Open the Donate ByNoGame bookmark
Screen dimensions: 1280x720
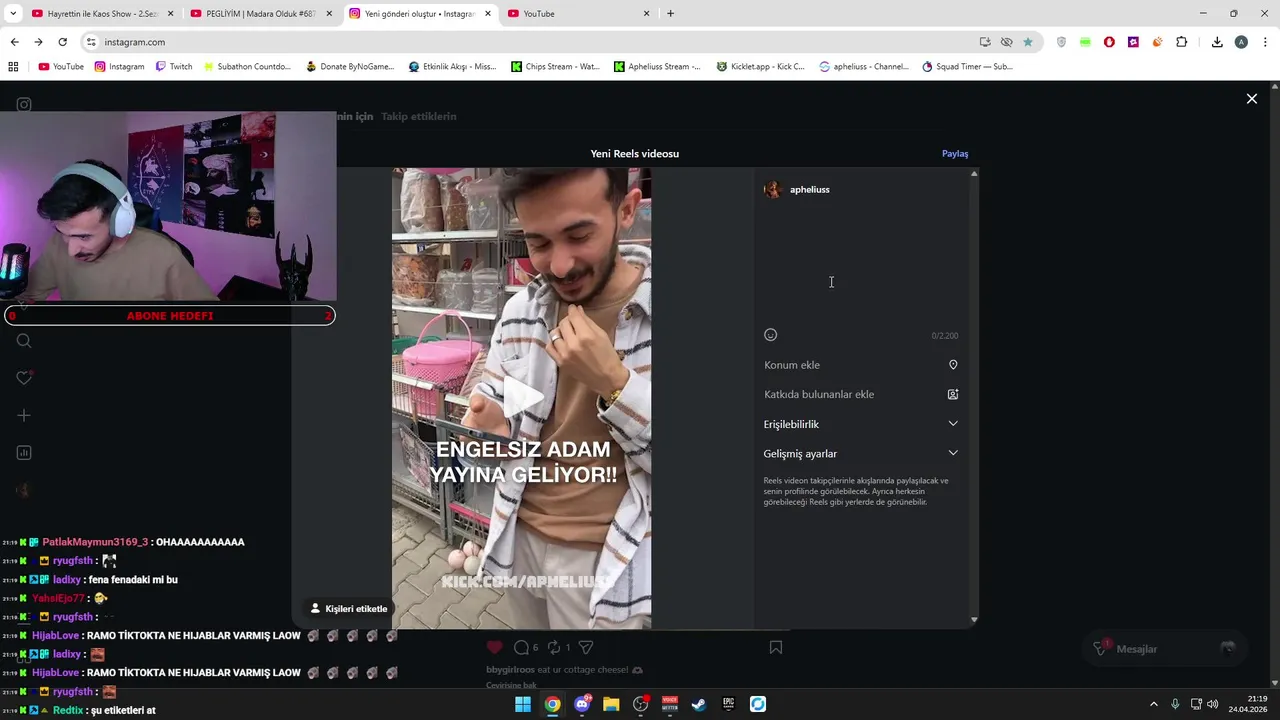click(x=350, y=67)
